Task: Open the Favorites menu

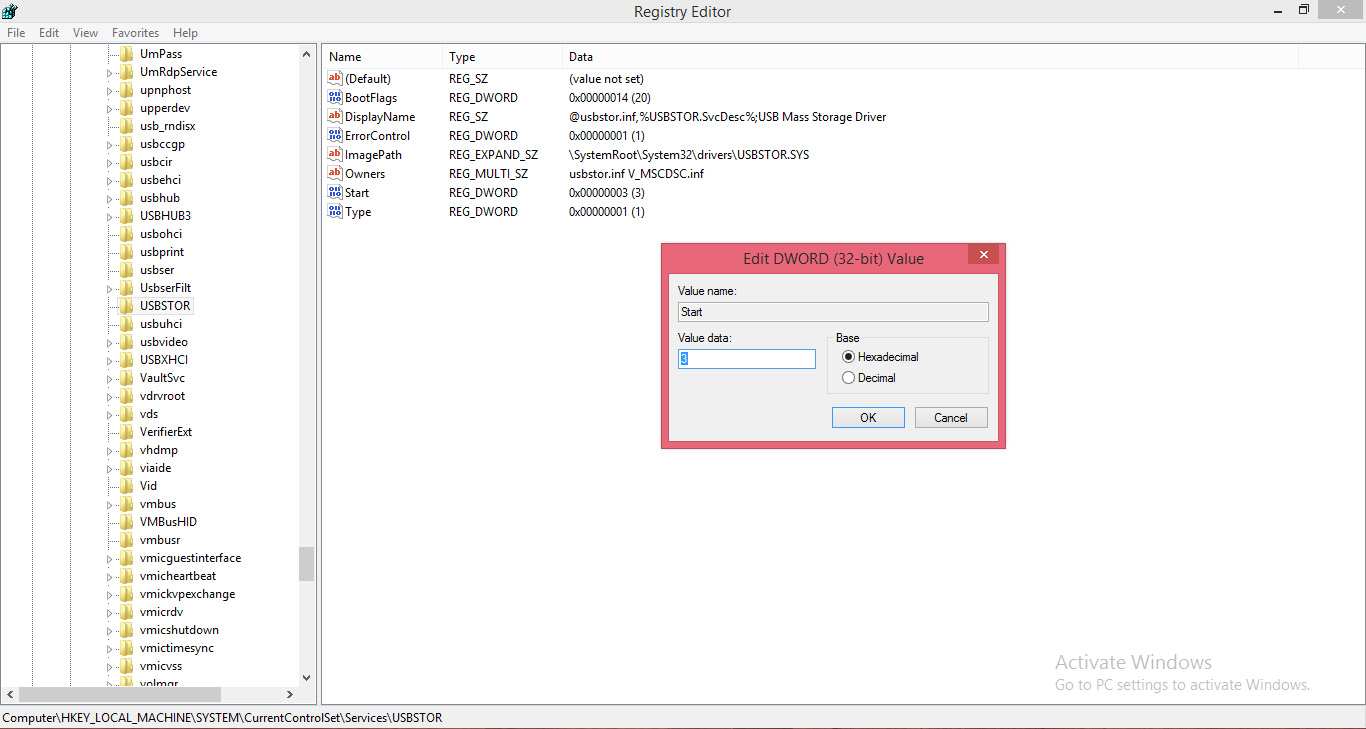Action: click(x=135, y=32)
